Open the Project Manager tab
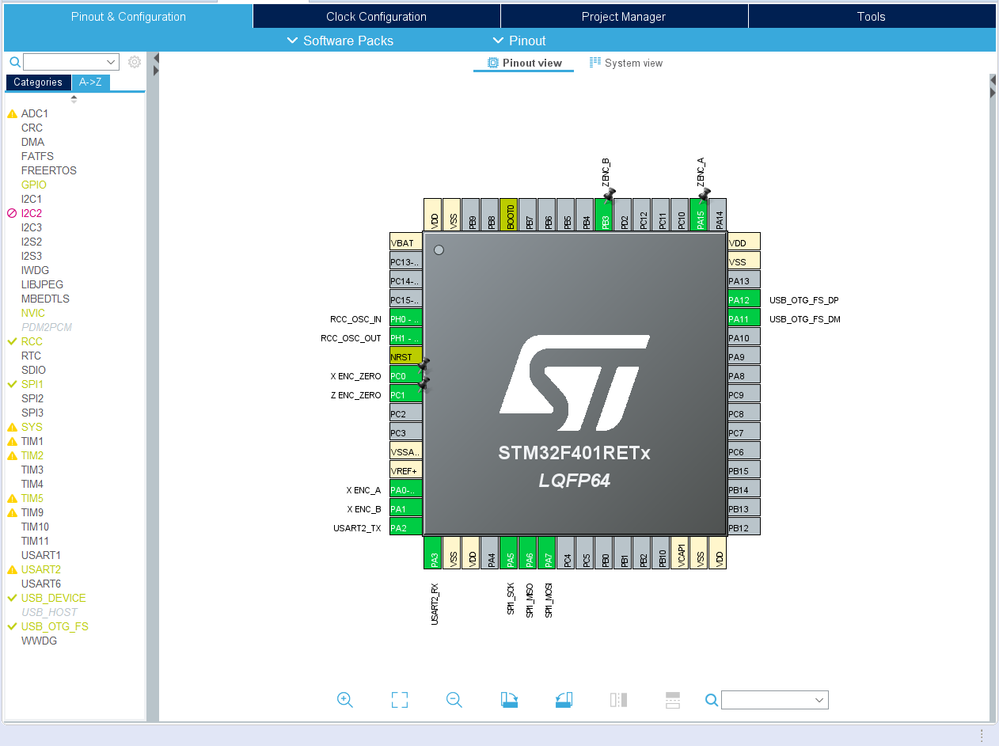 [x=624, y=17]
